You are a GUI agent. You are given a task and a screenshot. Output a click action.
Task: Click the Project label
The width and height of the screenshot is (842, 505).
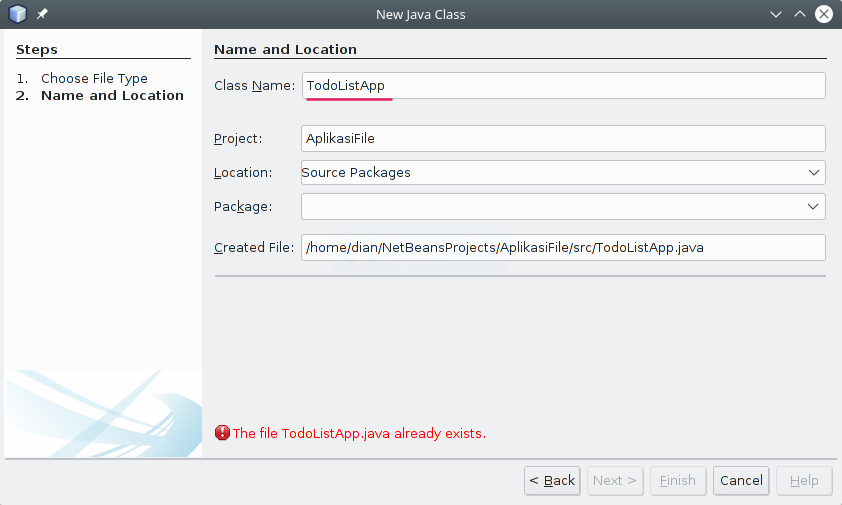tap(238, 139)
